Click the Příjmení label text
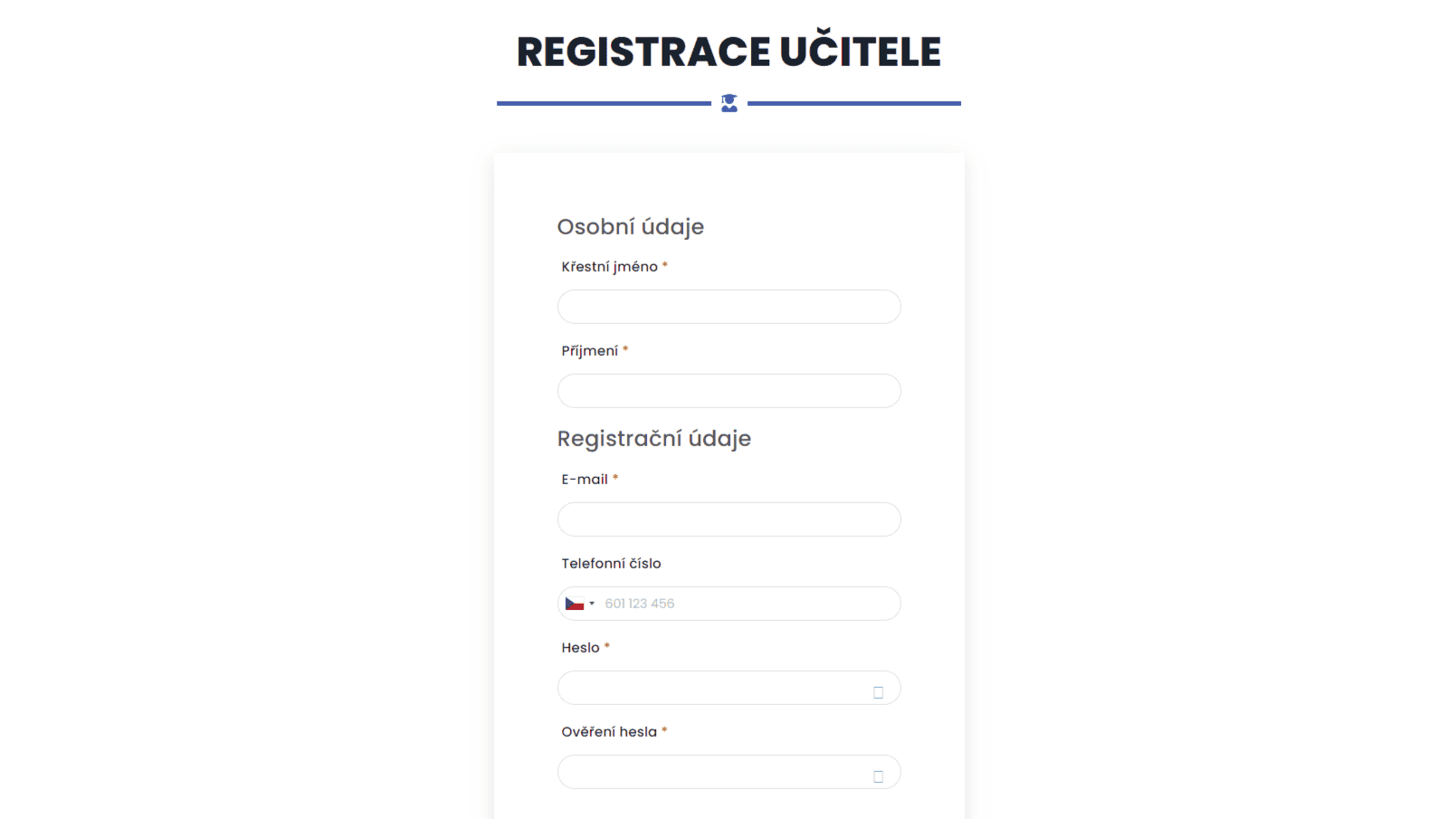This screenshot has width=1456, height=819. [589, 351]
